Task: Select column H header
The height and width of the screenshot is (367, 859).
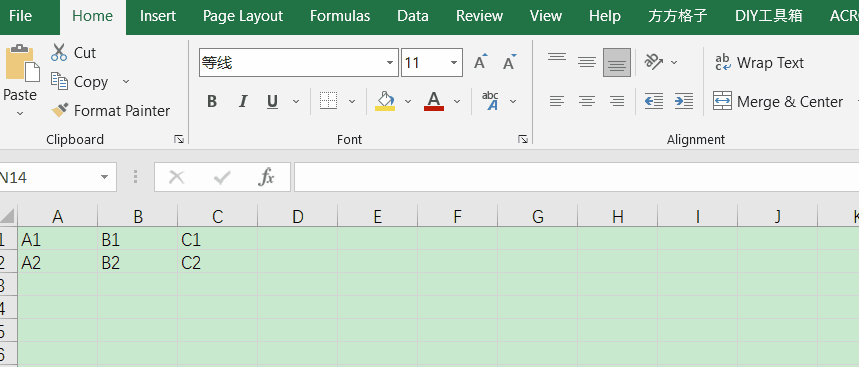Action: (617, 217)
